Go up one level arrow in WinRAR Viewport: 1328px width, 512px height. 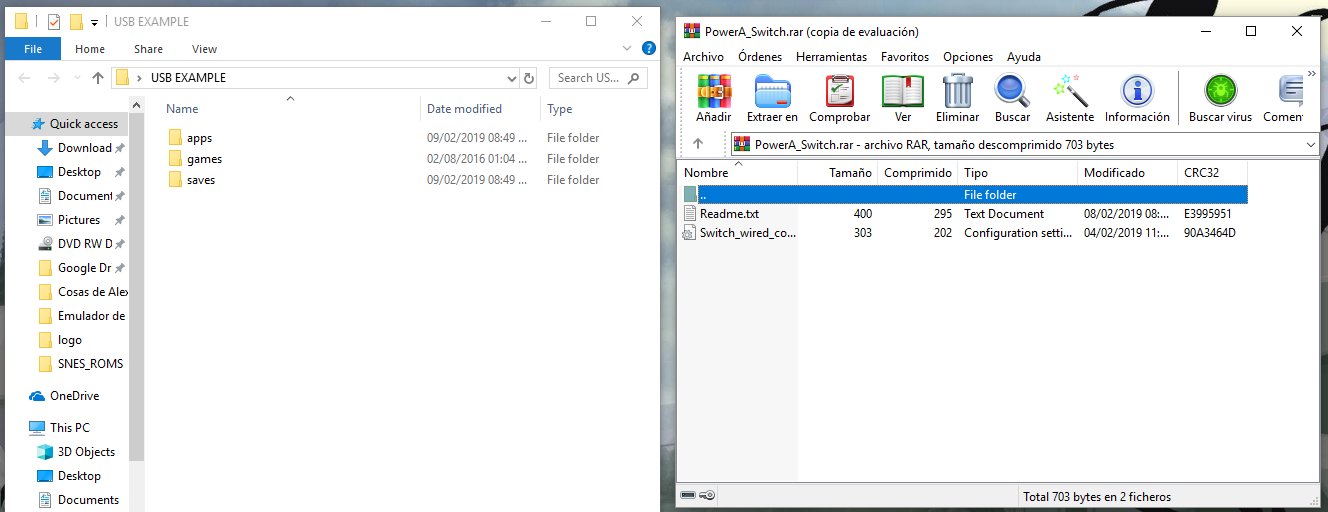coord(698,144)
